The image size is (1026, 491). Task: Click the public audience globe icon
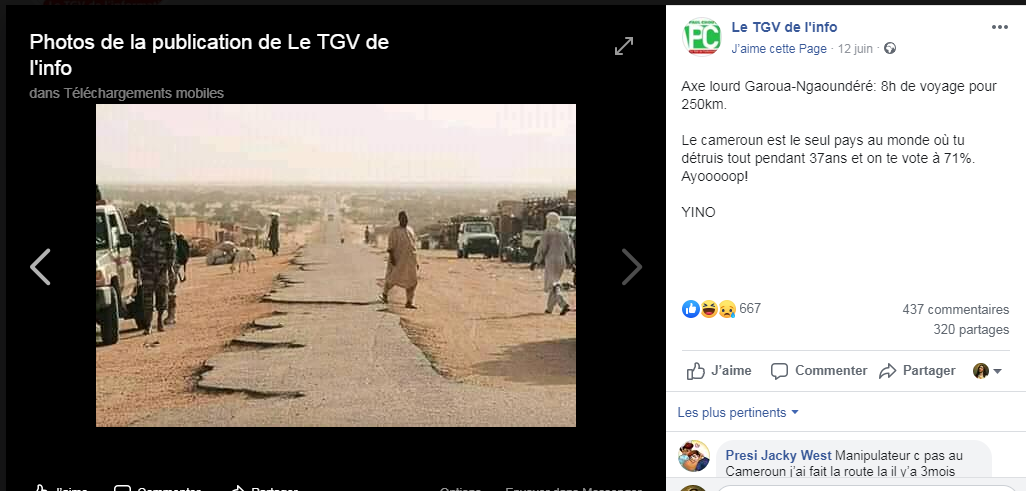coord(890,48)
